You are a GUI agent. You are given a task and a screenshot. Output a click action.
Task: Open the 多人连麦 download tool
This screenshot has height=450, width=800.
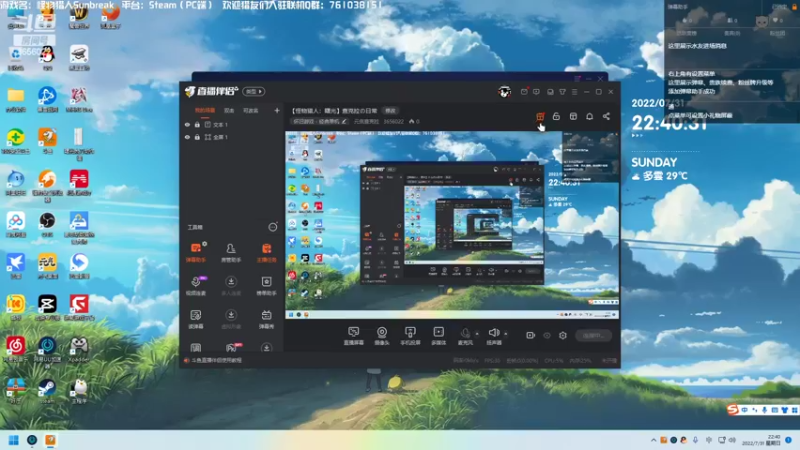point(231,286)
